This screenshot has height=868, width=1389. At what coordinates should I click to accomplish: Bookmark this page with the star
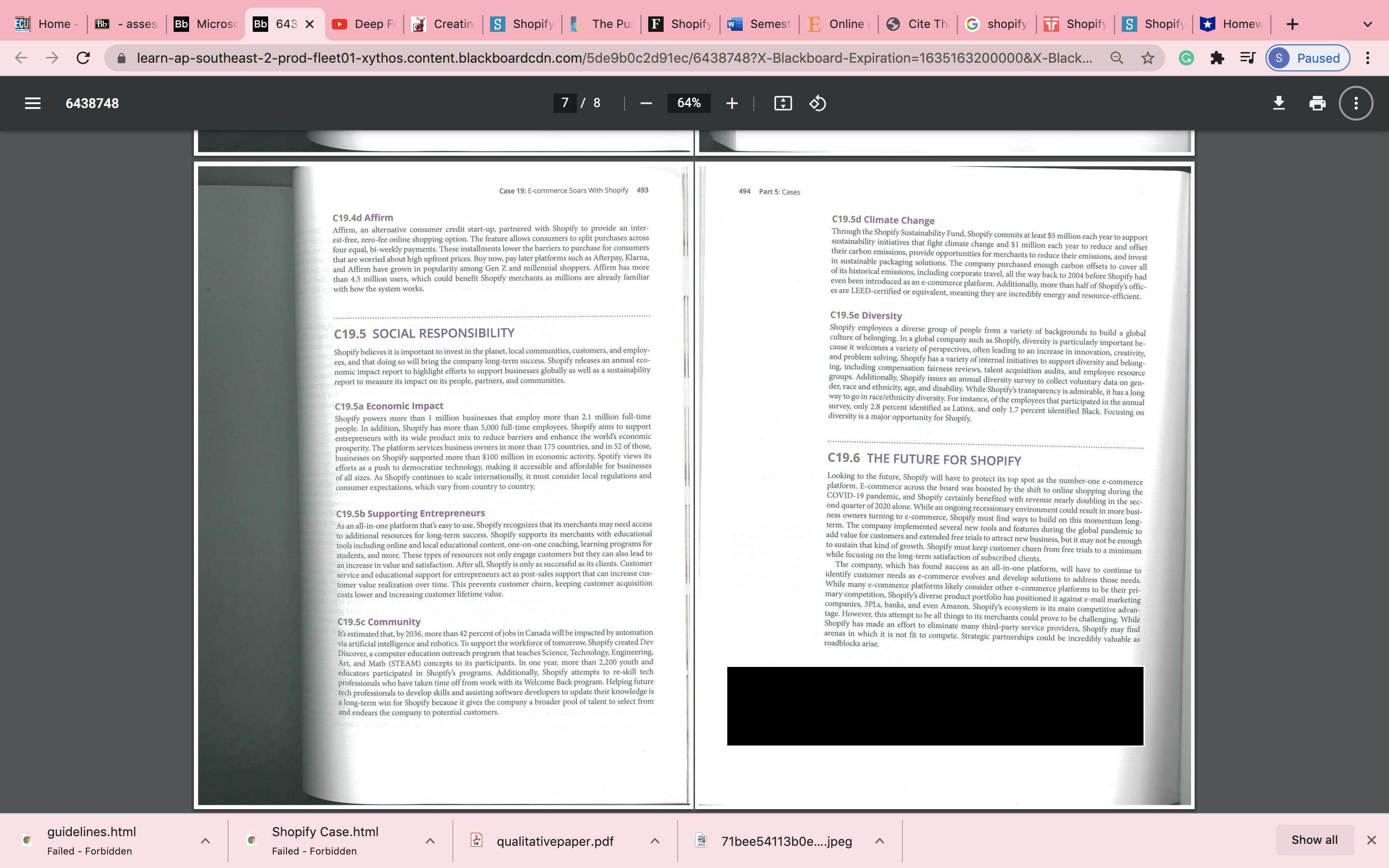tap(1147, 58)
